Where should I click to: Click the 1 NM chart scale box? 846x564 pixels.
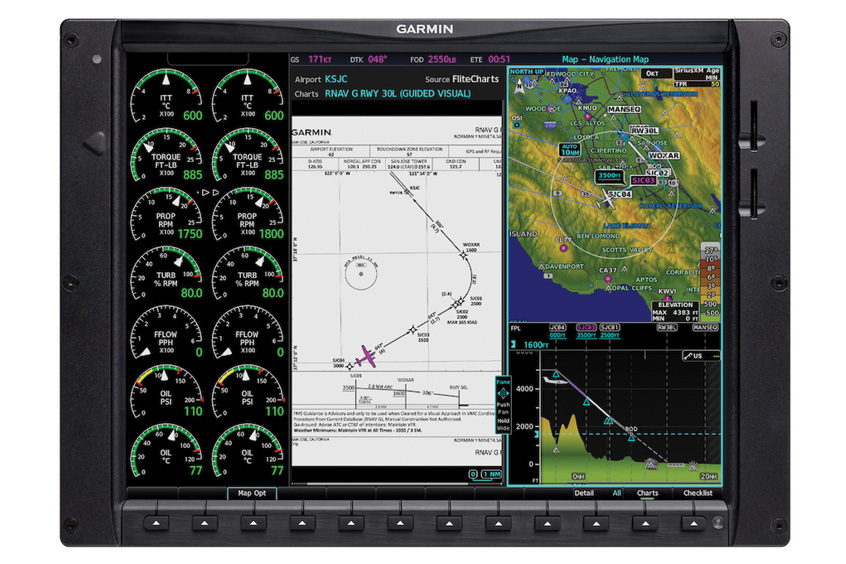click(492, 474)
